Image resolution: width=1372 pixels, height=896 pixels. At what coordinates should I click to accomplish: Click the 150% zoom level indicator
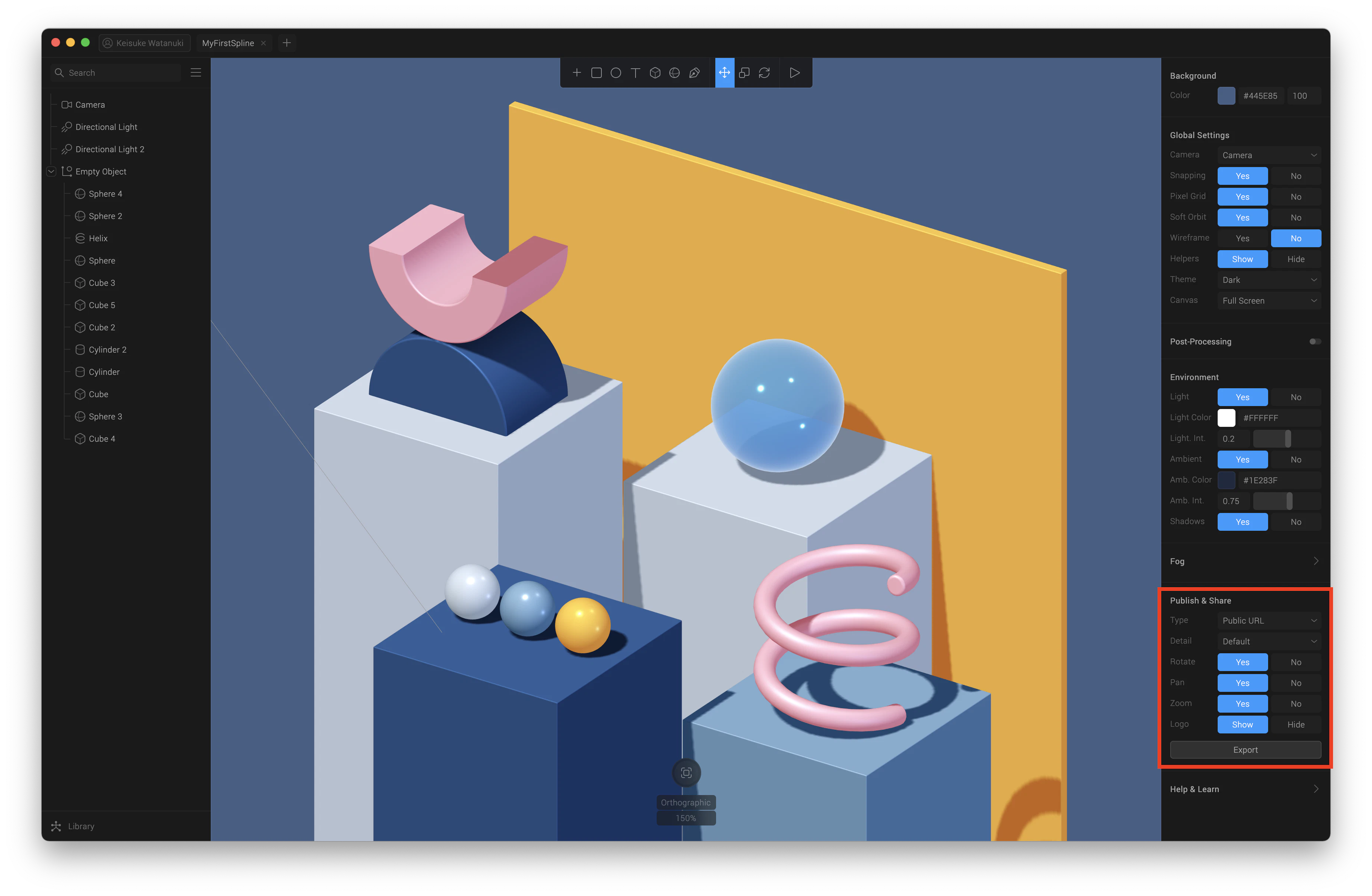pos(685,818)
